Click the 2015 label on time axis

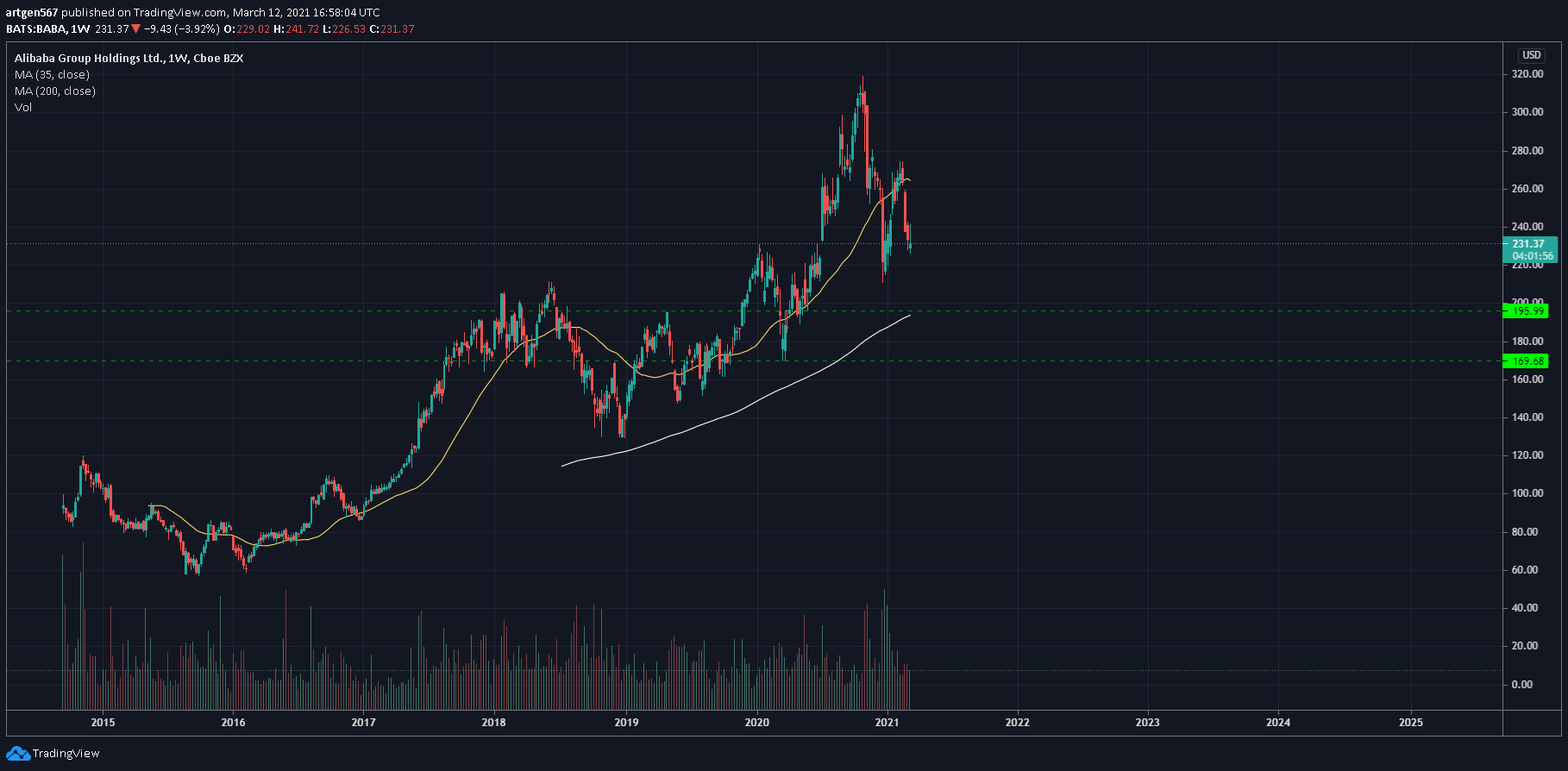pos(103,723)
